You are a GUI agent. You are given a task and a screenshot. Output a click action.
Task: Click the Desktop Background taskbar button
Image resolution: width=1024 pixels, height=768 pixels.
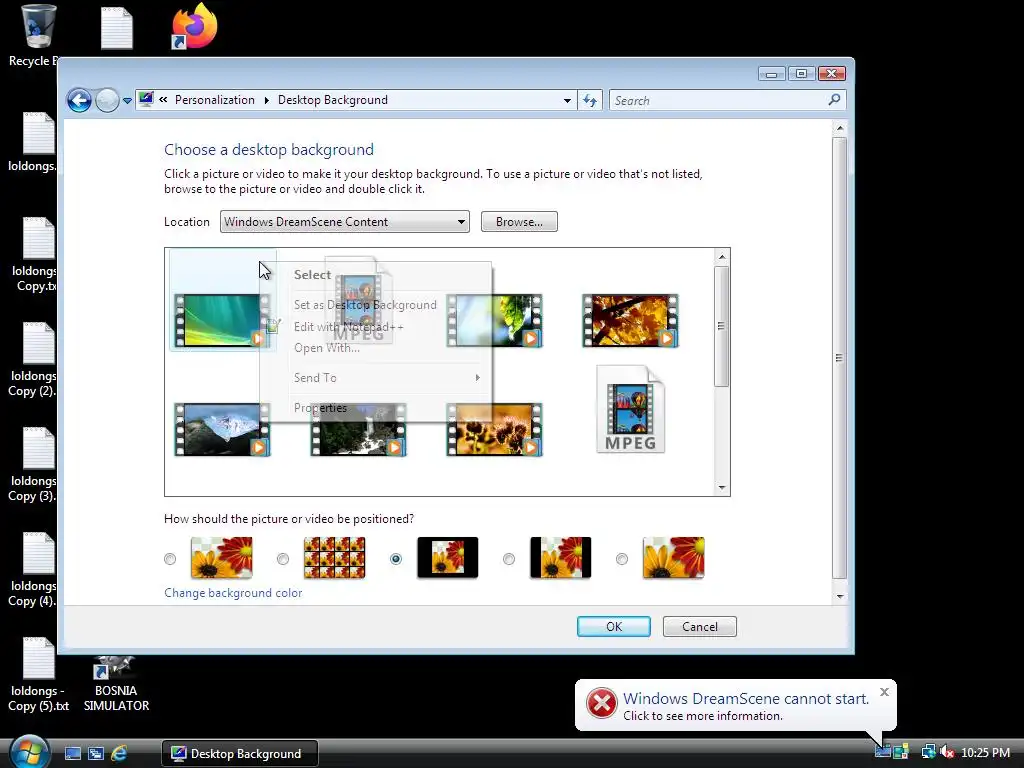pos(240,753)
